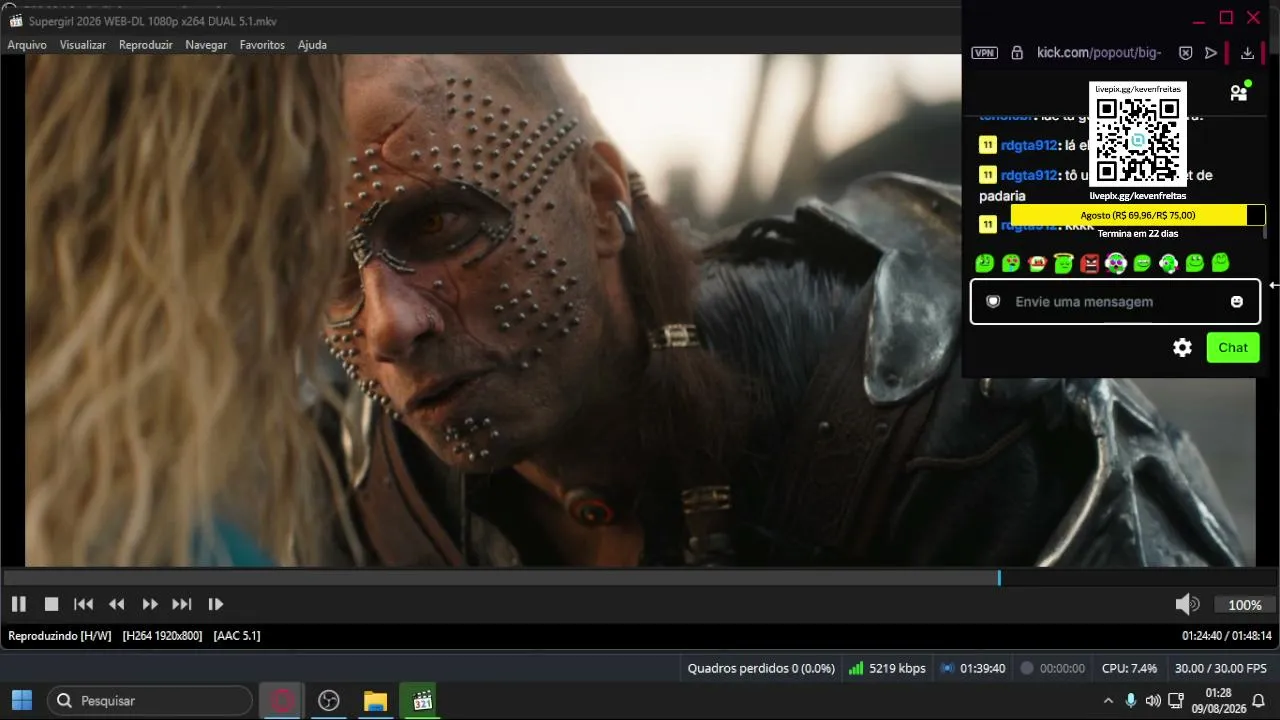This screenshot has width=1280, height=720.
Task: Pick the eighth green and white emote
Action: pyautogui.click(x=1168, y=263)
